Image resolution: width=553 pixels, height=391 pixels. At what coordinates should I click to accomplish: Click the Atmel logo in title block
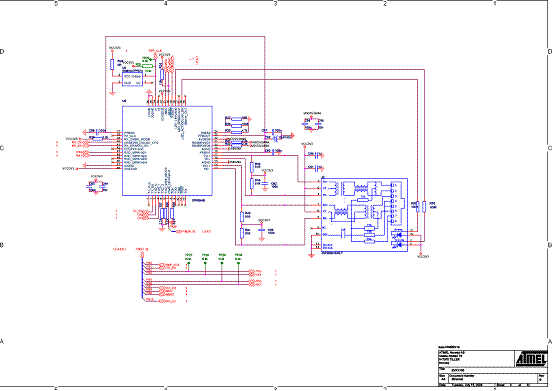531,359
